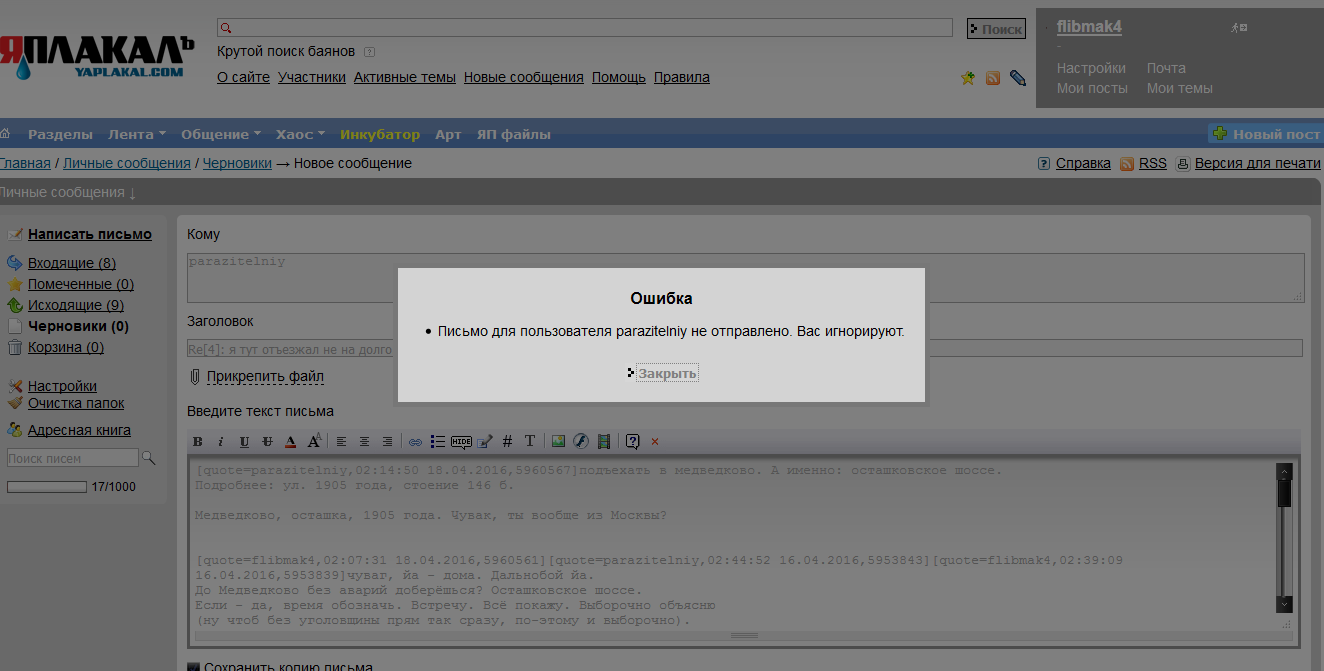Click the hyperlink insert icon

(x=415, y=441)
